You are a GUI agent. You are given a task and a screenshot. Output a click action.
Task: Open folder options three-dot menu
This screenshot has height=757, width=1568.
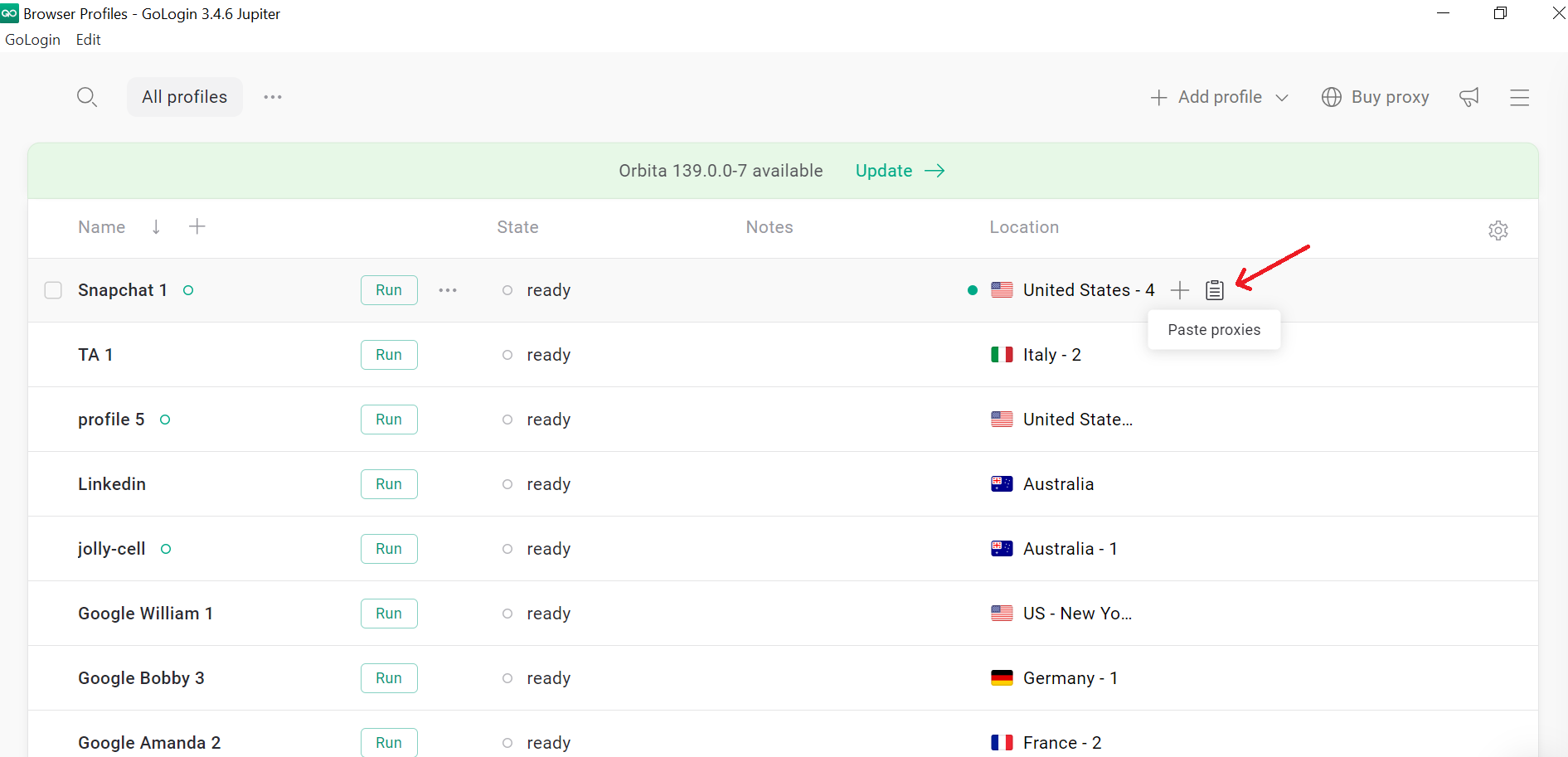pyautogui.click(x=273, y=97)
